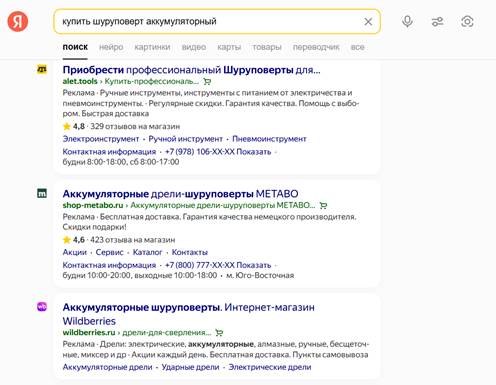Open the wildberries.ru domain link
Screen dimensions: 496x385
click(89, 332)
